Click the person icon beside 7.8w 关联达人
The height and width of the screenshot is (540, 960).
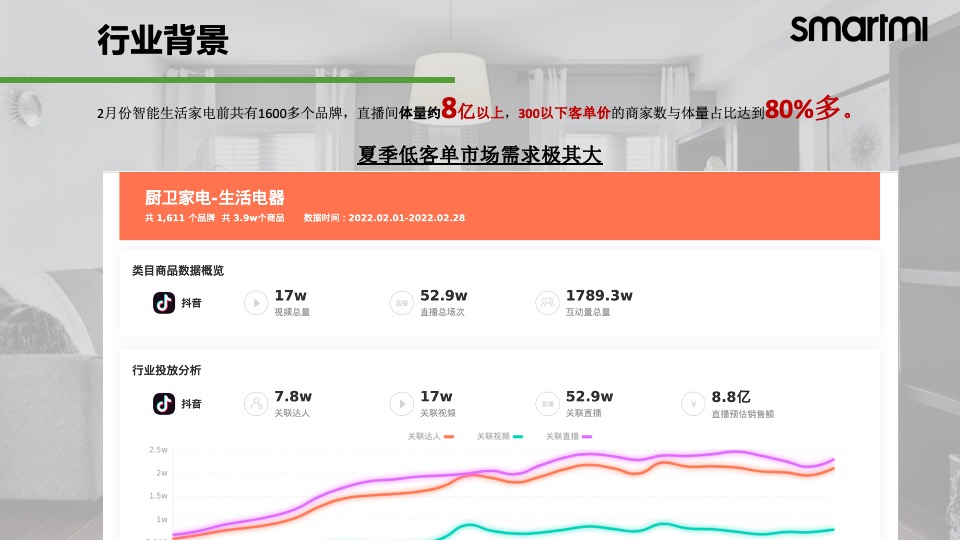pyautogui.click(x=256, y=404)
